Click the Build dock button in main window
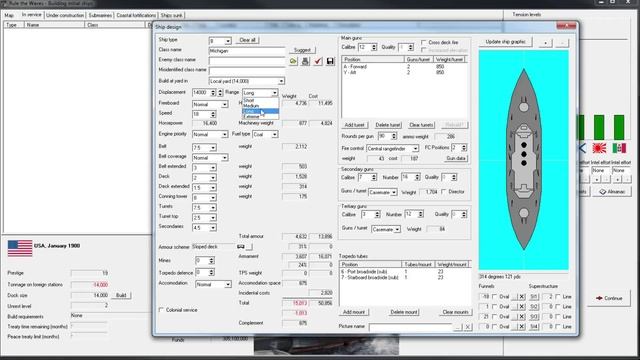The height and width of the screenshot is (360, 640). coord(121,295)
